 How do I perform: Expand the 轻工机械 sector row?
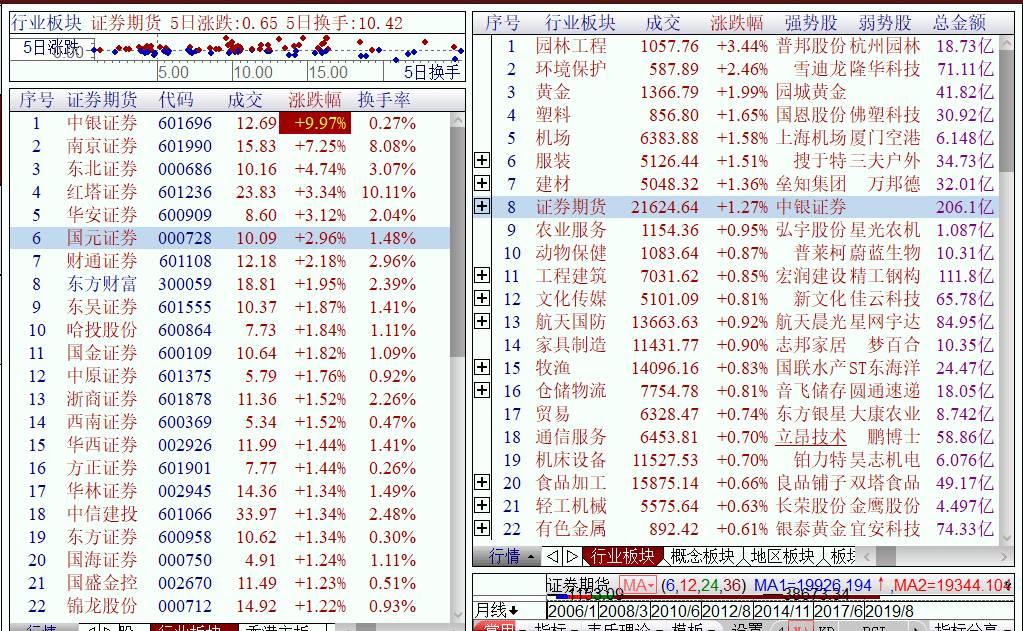(x=482, y=505)
